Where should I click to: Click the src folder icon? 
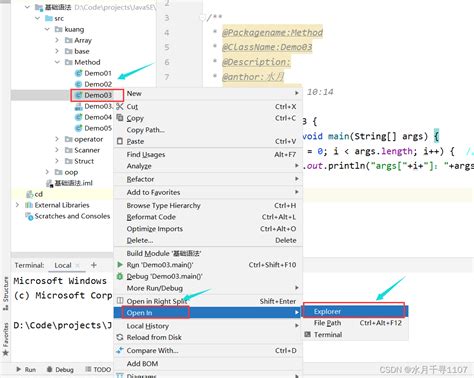click(49, 18)
